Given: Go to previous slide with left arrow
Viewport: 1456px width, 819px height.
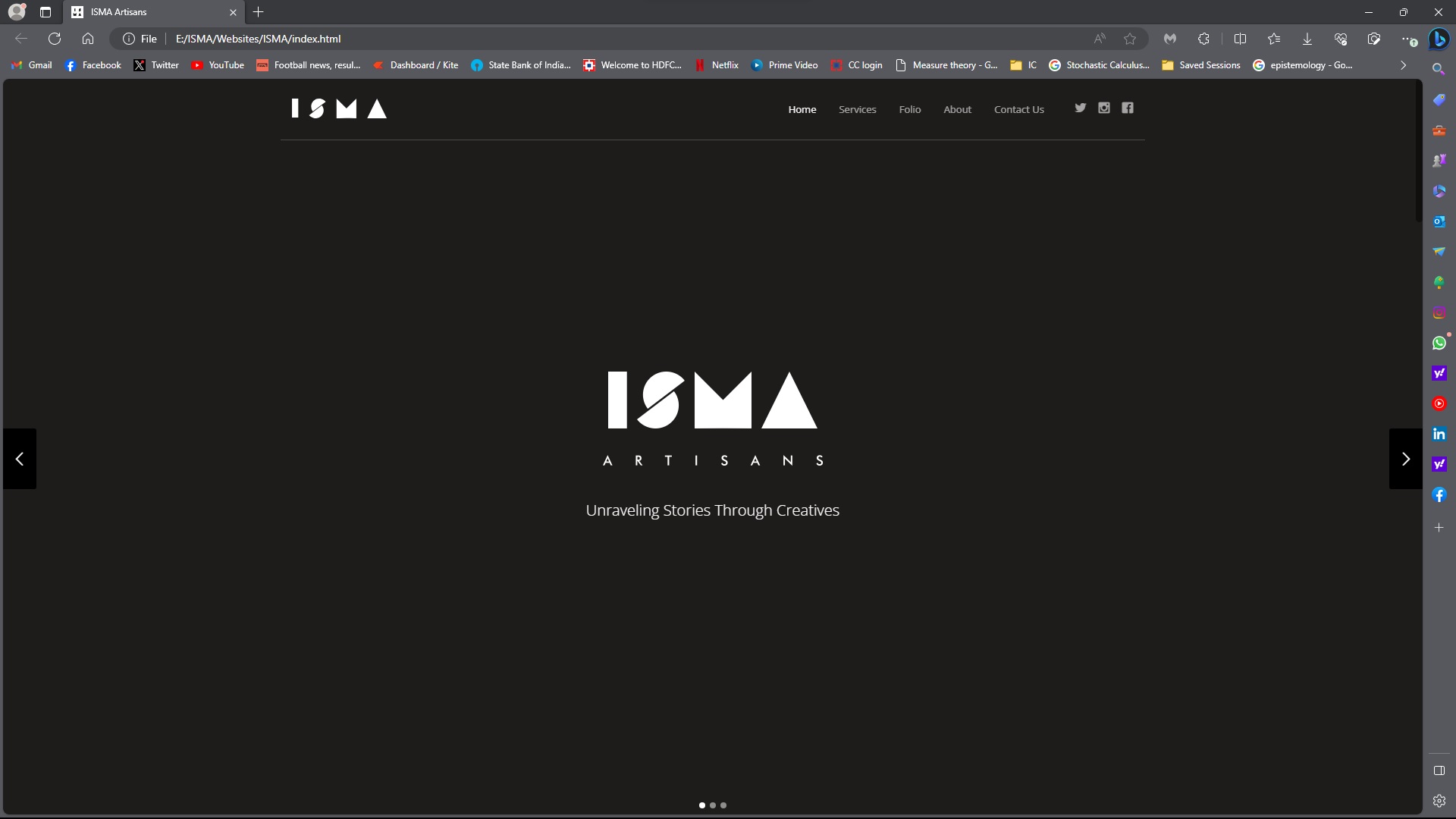Looking at the screenshot, I should 20,459.
